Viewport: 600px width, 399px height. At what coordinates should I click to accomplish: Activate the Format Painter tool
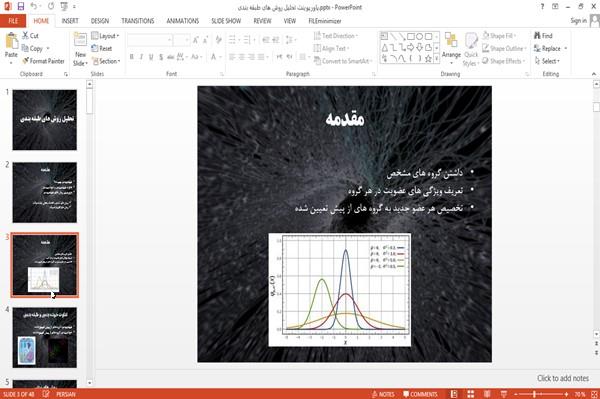click(43, 61)
